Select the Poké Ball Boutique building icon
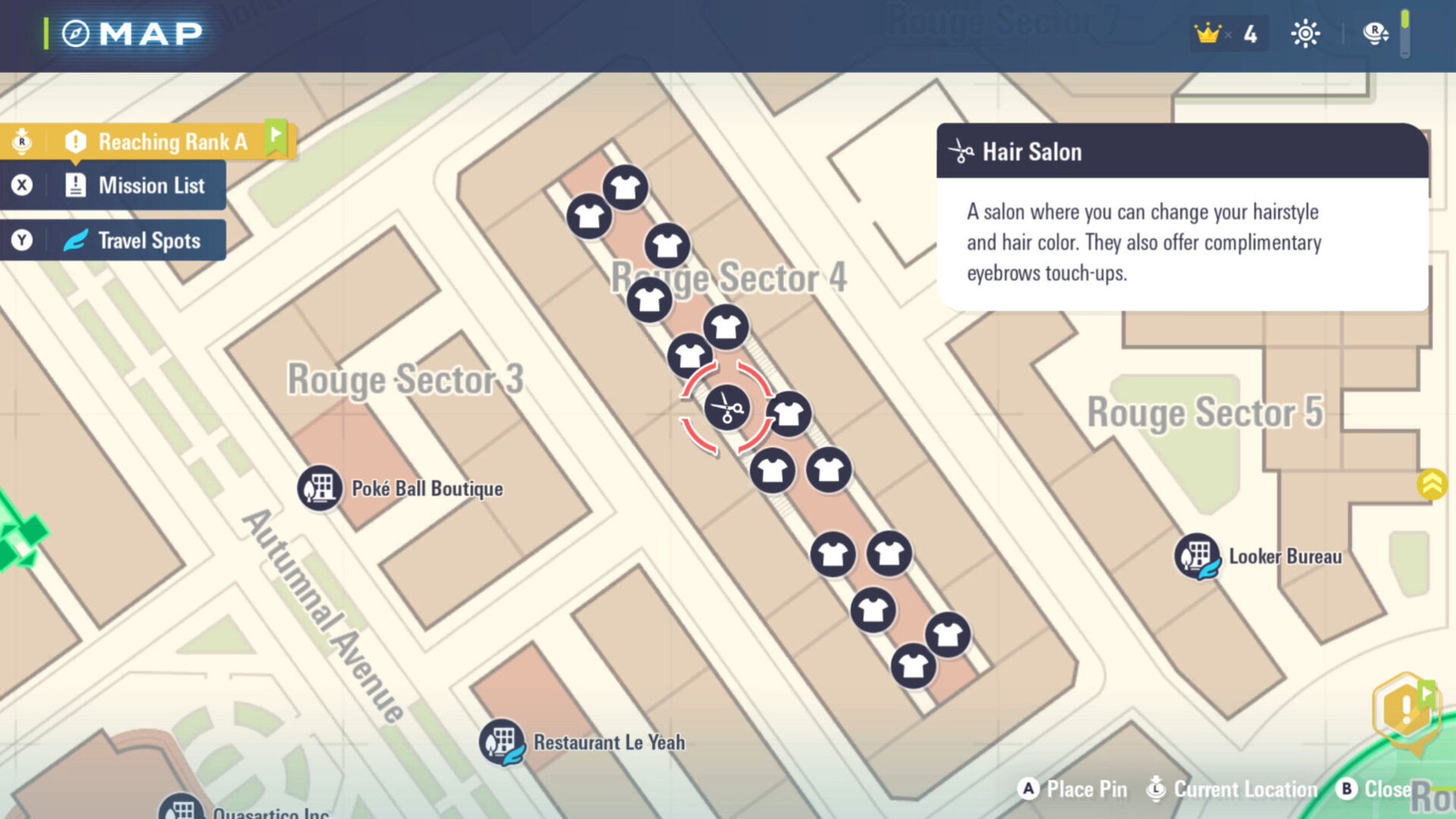Image resolution: width=1456 pixels, height=819 pixels. click(x=319, y=488)
